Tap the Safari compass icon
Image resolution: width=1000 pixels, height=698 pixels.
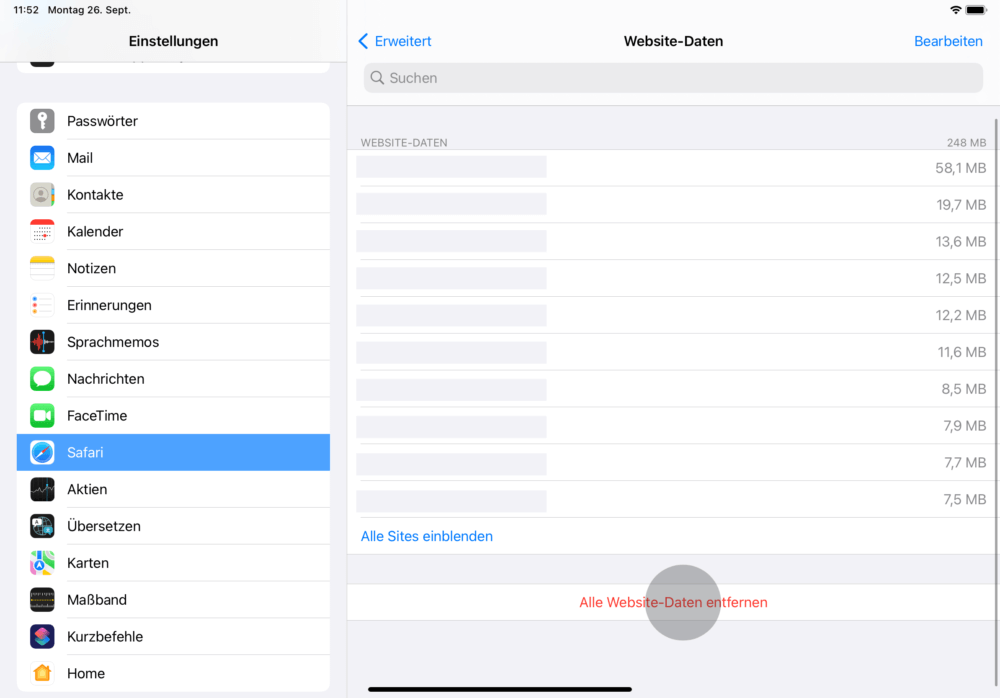click(x=42, y=452)
